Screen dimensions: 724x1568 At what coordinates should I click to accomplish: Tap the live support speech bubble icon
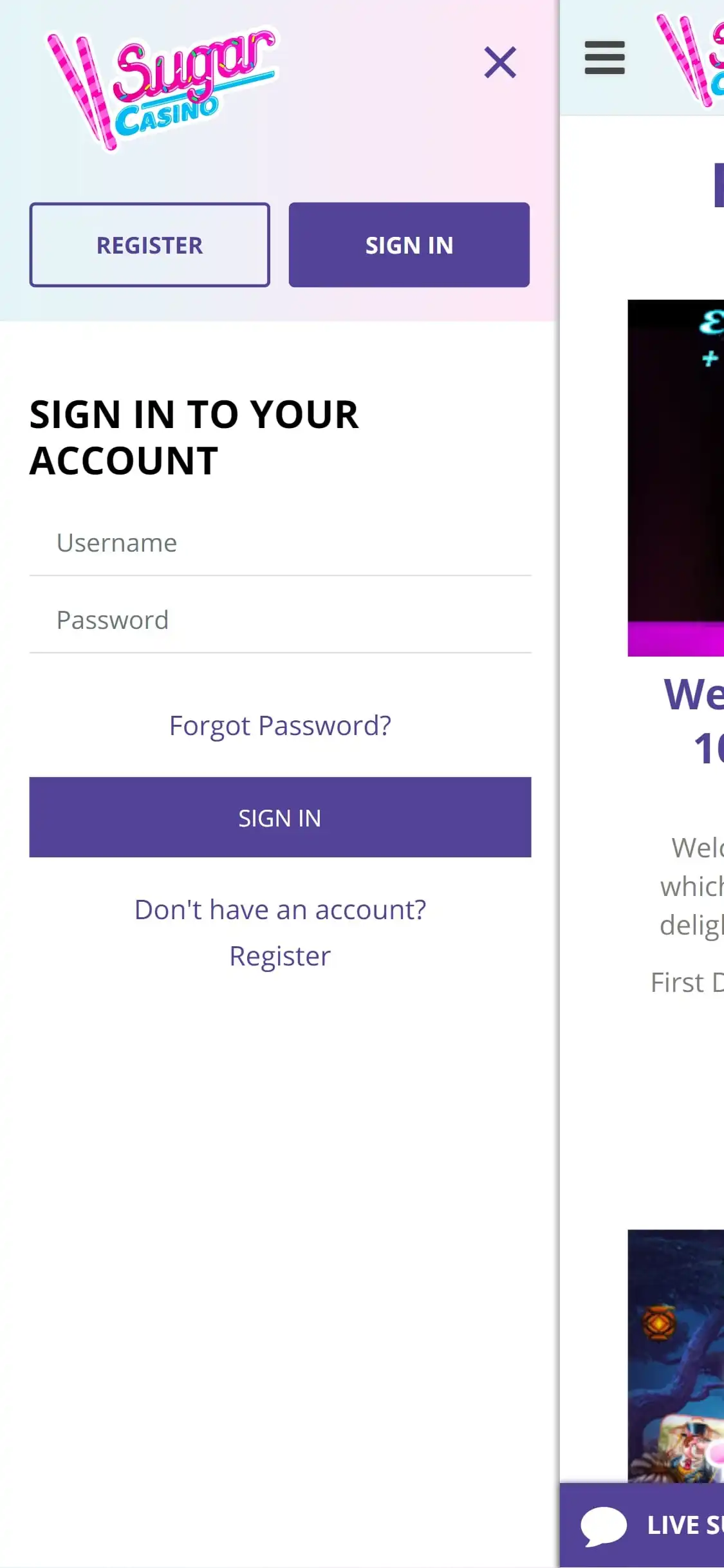point(603,1525)
